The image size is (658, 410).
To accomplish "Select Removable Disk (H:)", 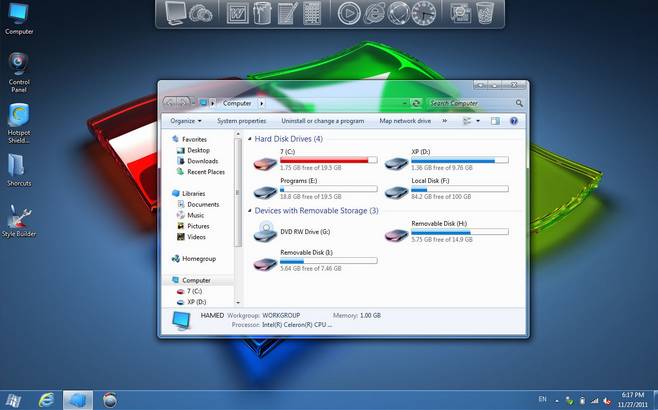I will pos(446,232).
